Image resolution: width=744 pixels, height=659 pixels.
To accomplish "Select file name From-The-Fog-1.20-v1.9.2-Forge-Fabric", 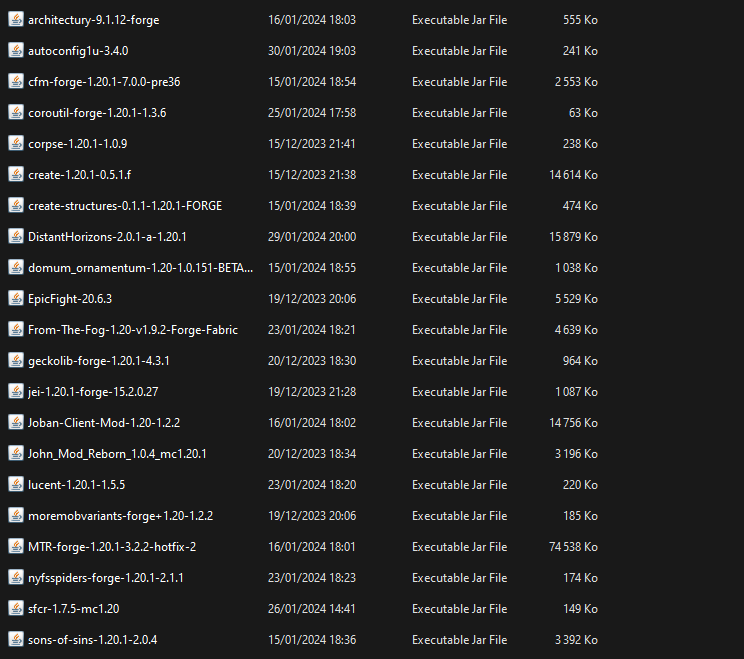I will [x=133, y=330].
